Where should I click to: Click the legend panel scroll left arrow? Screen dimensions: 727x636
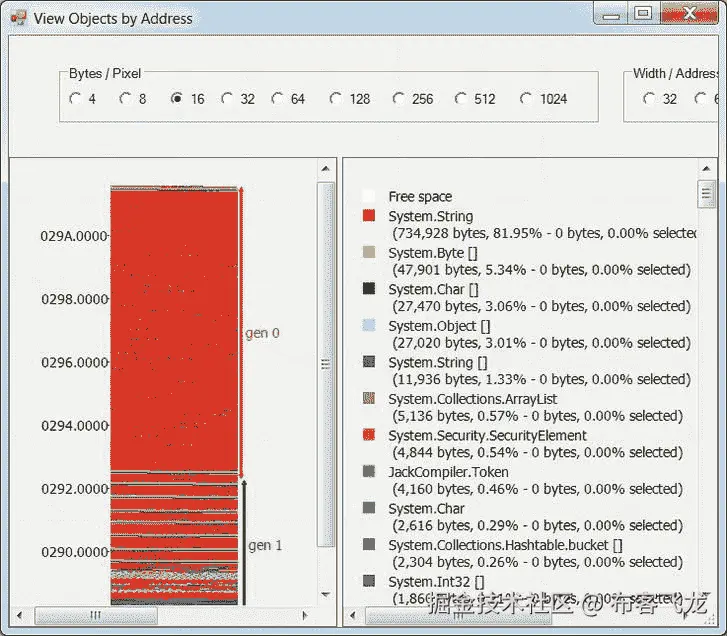(352, 616)
